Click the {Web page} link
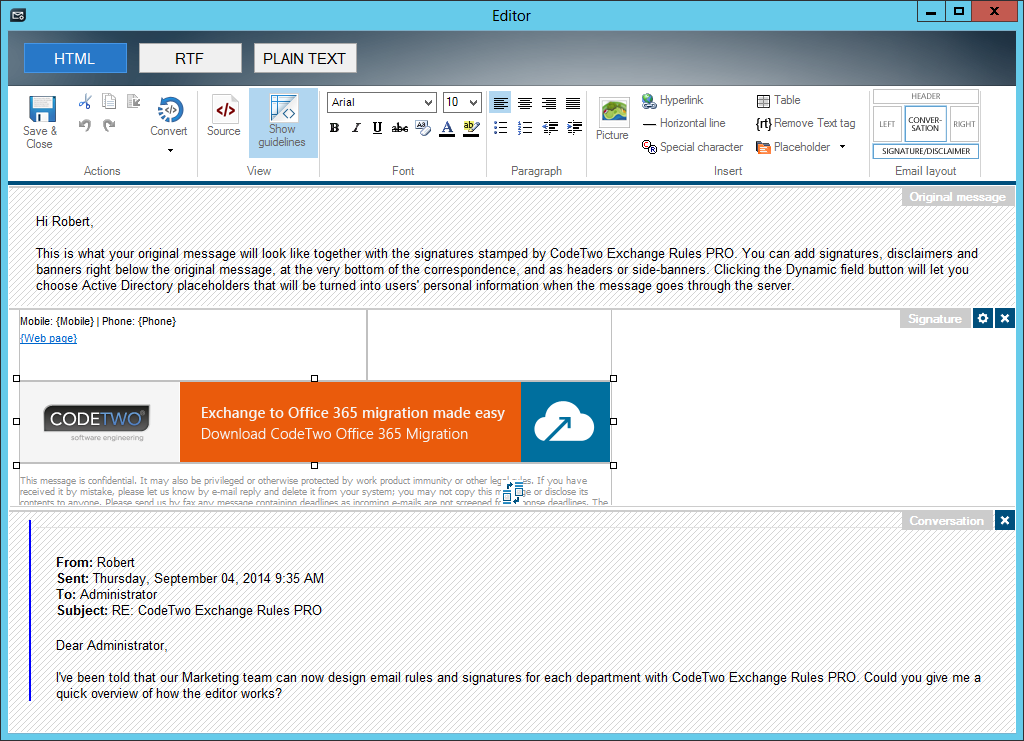Screen dimensions: 1024x741 click(48, 338)
